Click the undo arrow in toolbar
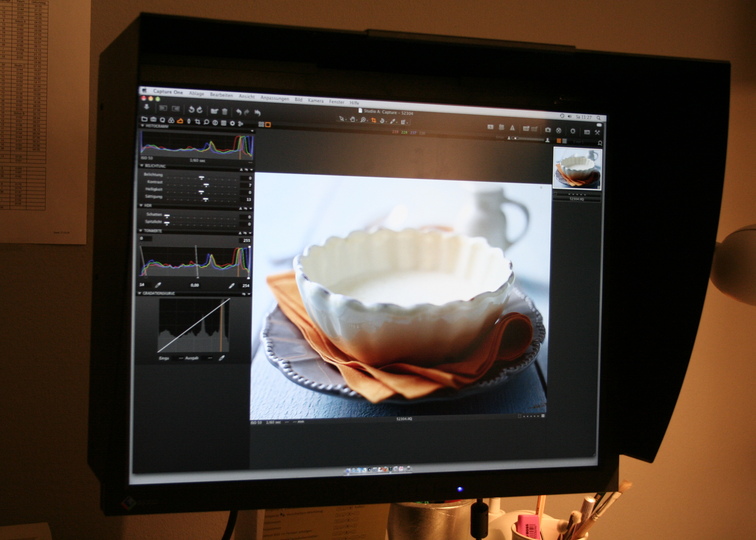Image resolution: width=756 pixels, height=540 pixels. pos(239,110)
